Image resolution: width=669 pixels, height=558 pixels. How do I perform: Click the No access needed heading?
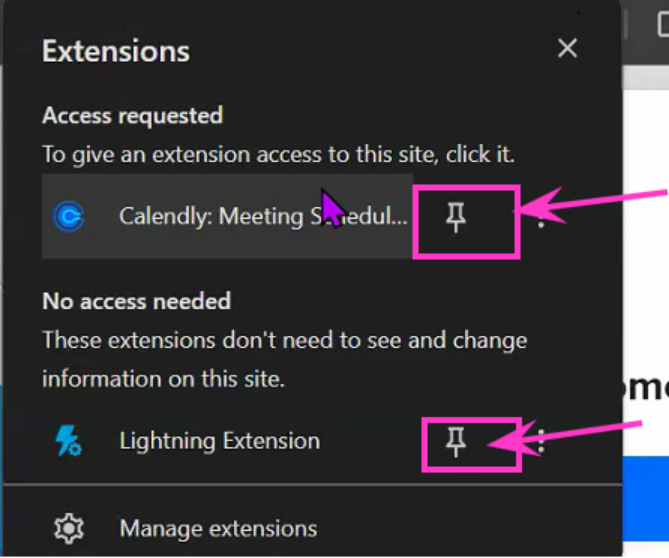pos(137,301)
